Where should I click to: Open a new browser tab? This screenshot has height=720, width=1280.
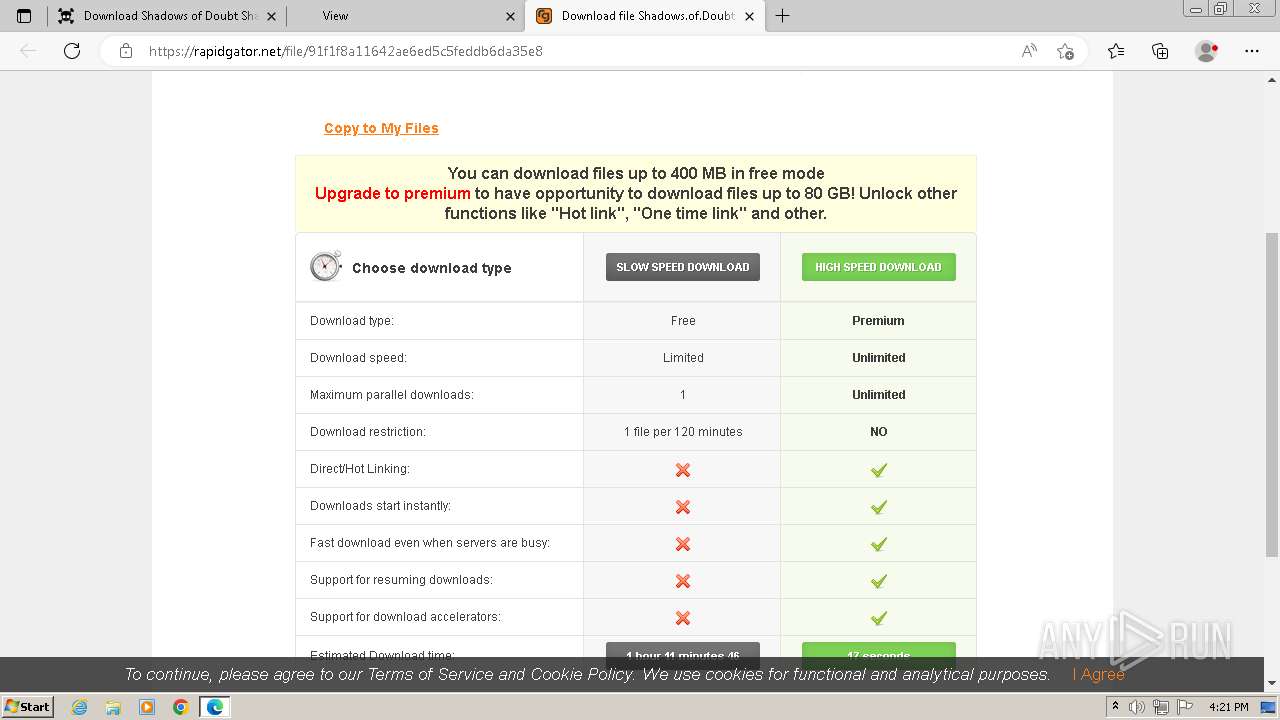click(x=783, y=16)
